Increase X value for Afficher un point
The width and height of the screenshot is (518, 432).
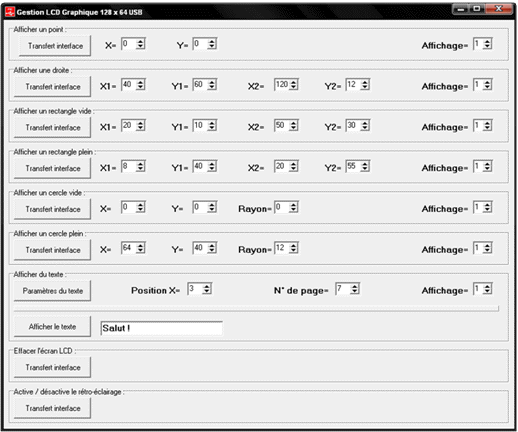tap(141, 41)
